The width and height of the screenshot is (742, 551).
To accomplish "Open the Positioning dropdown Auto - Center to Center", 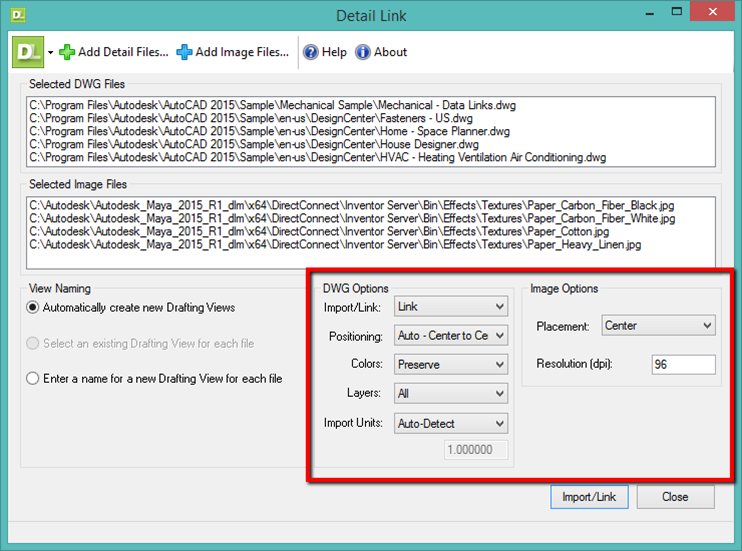I will pyautogui.click(x=450, y=336).
